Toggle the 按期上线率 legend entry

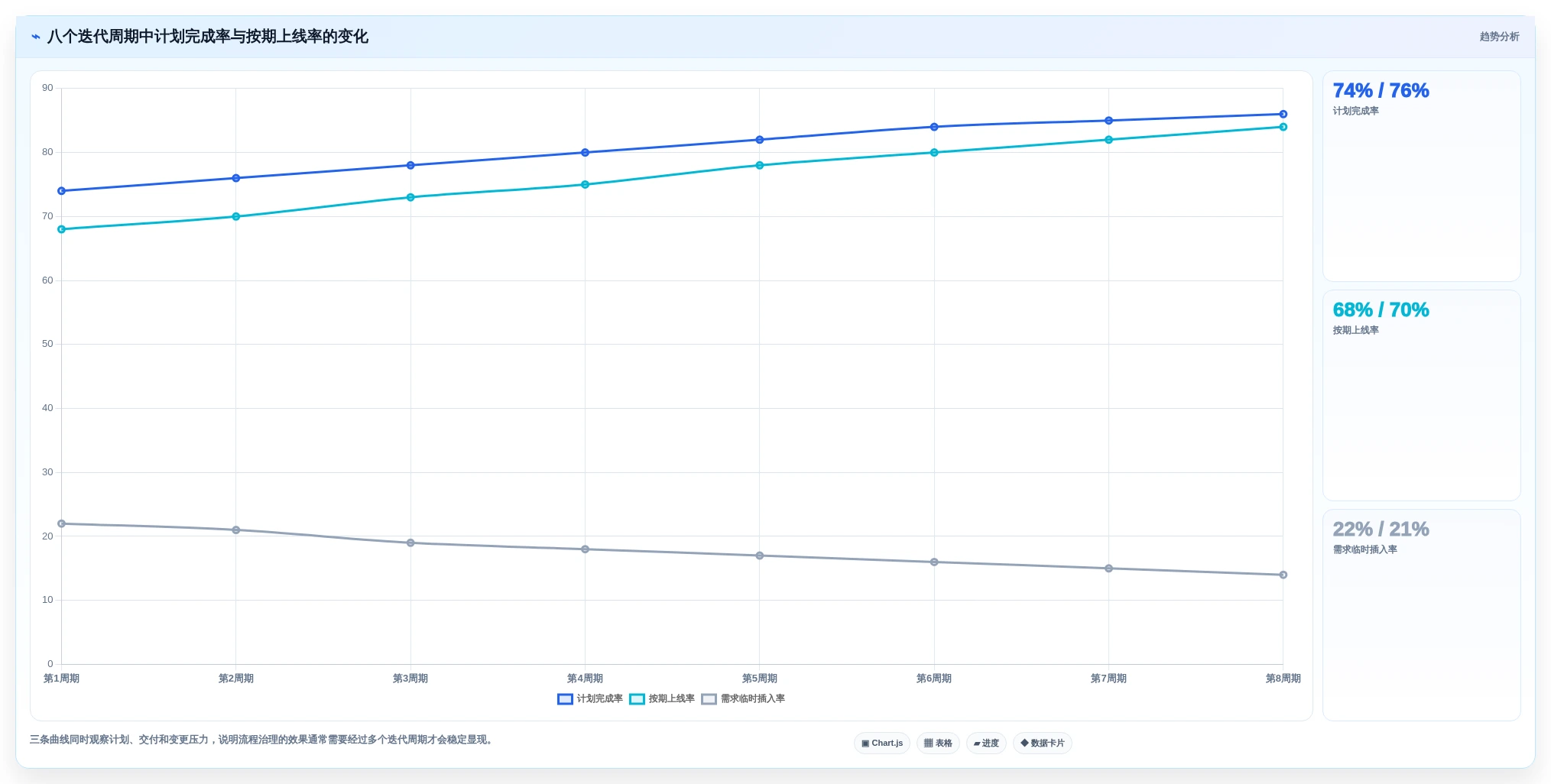(662, 699)
